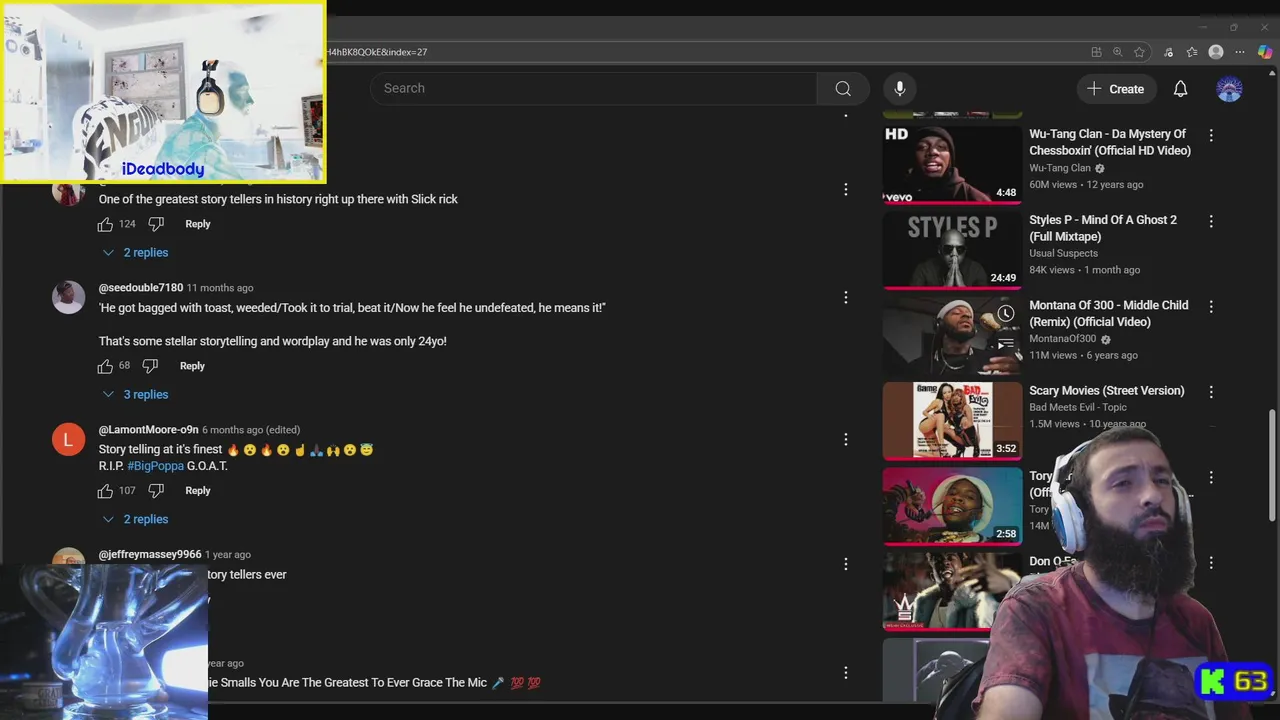The image size is (1280, 720).
Task: Start voice search with the microphone icon
Action: click(899, 88)
